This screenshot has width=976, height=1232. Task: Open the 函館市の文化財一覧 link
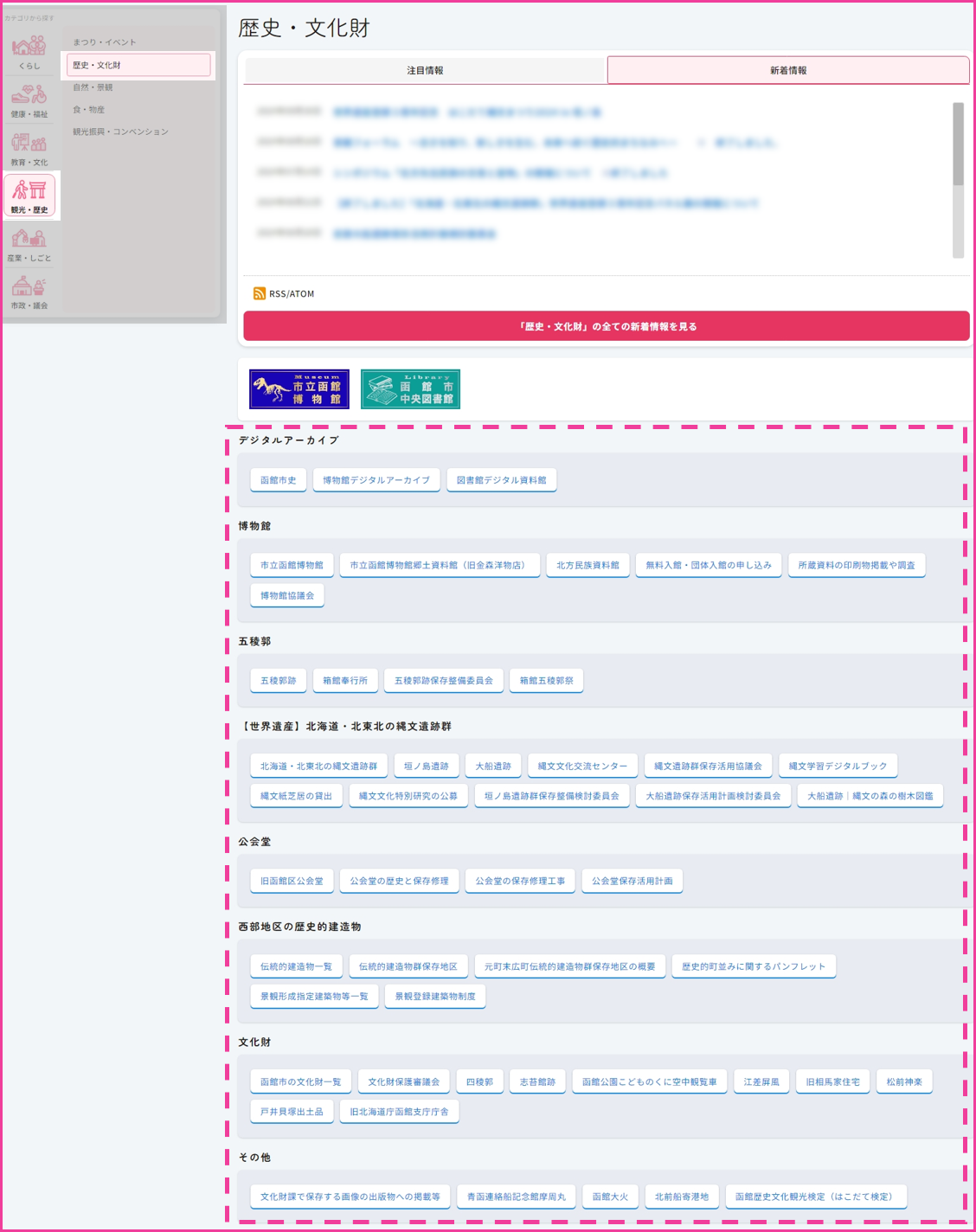(x=300, y=1081)
